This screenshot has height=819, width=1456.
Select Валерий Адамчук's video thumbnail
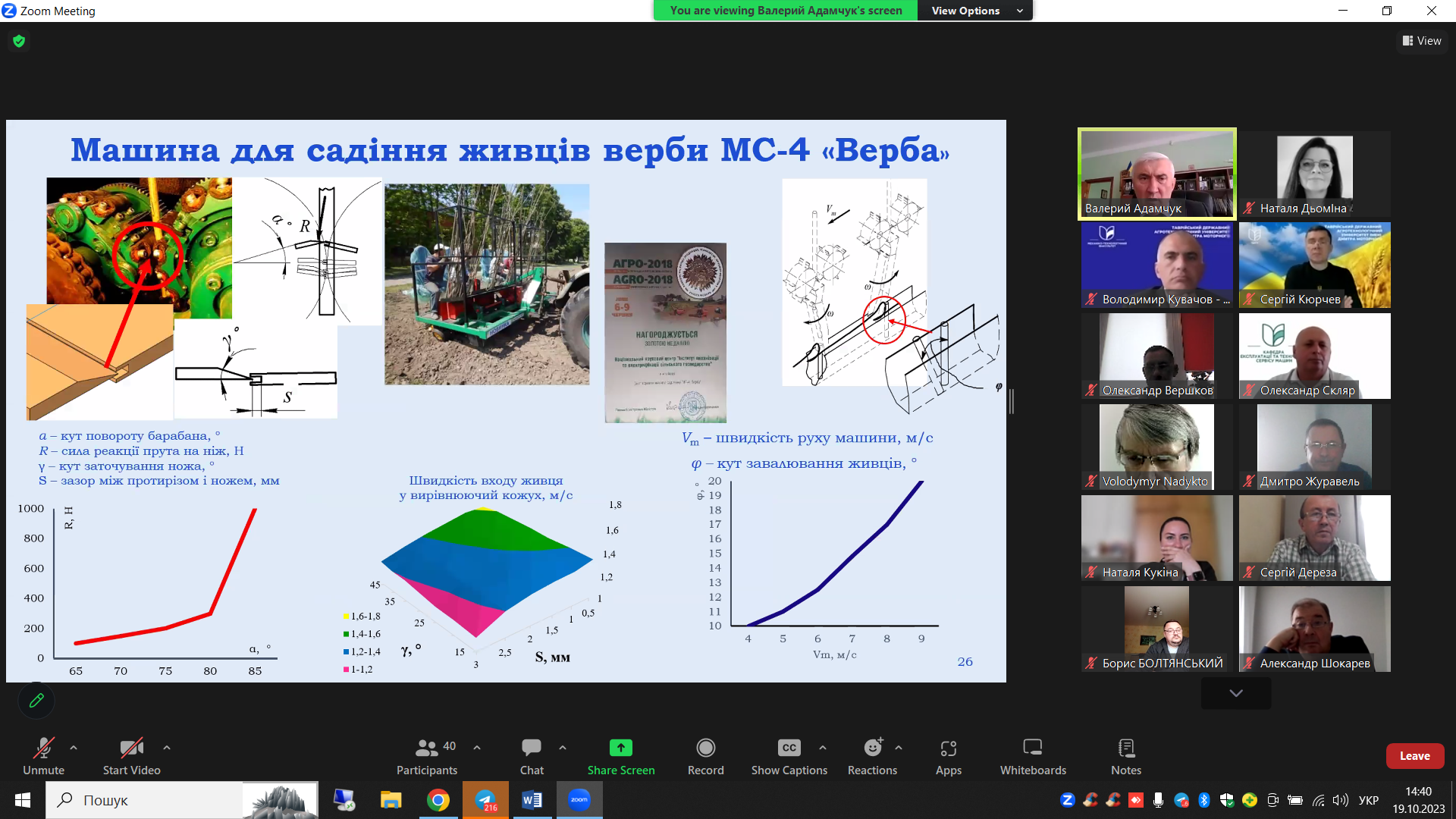coord(1156,174)
